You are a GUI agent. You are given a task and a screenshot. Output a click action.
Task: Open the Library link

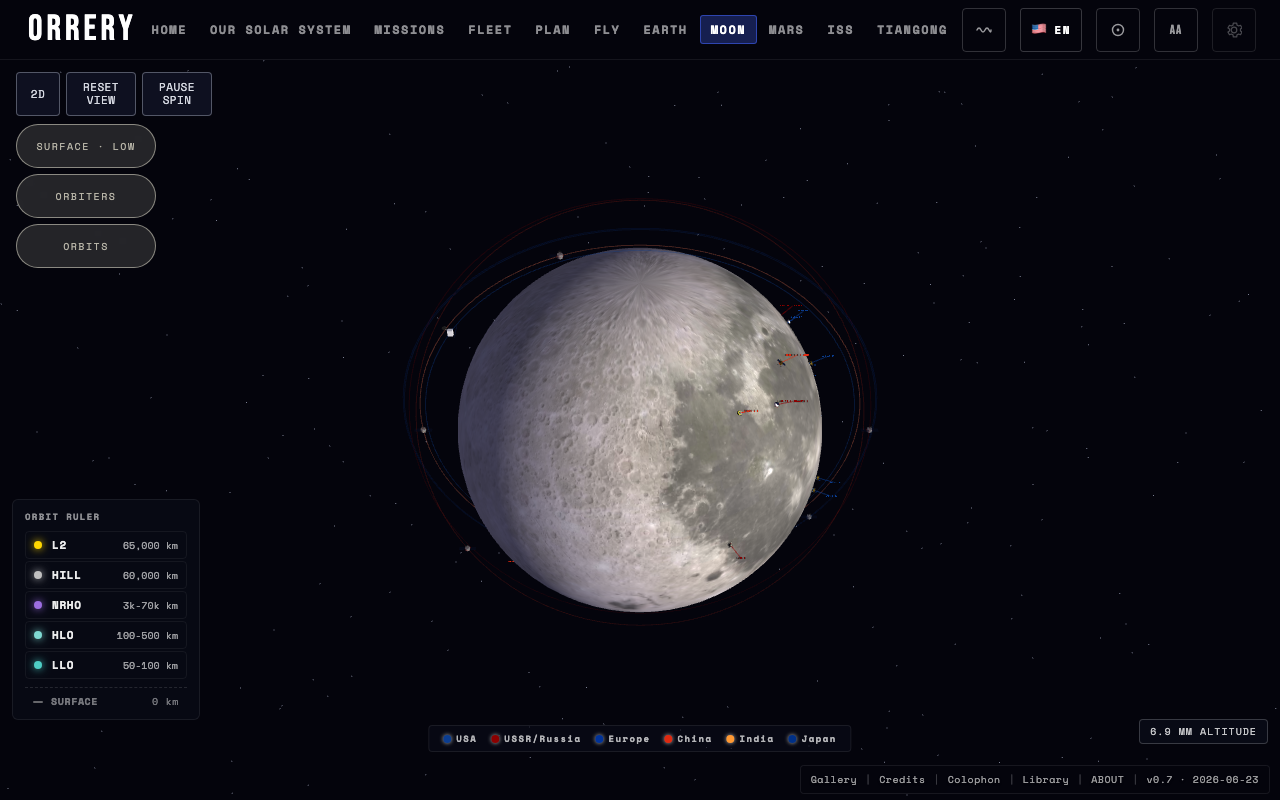pyautogui.click(x=1046, y=780)
